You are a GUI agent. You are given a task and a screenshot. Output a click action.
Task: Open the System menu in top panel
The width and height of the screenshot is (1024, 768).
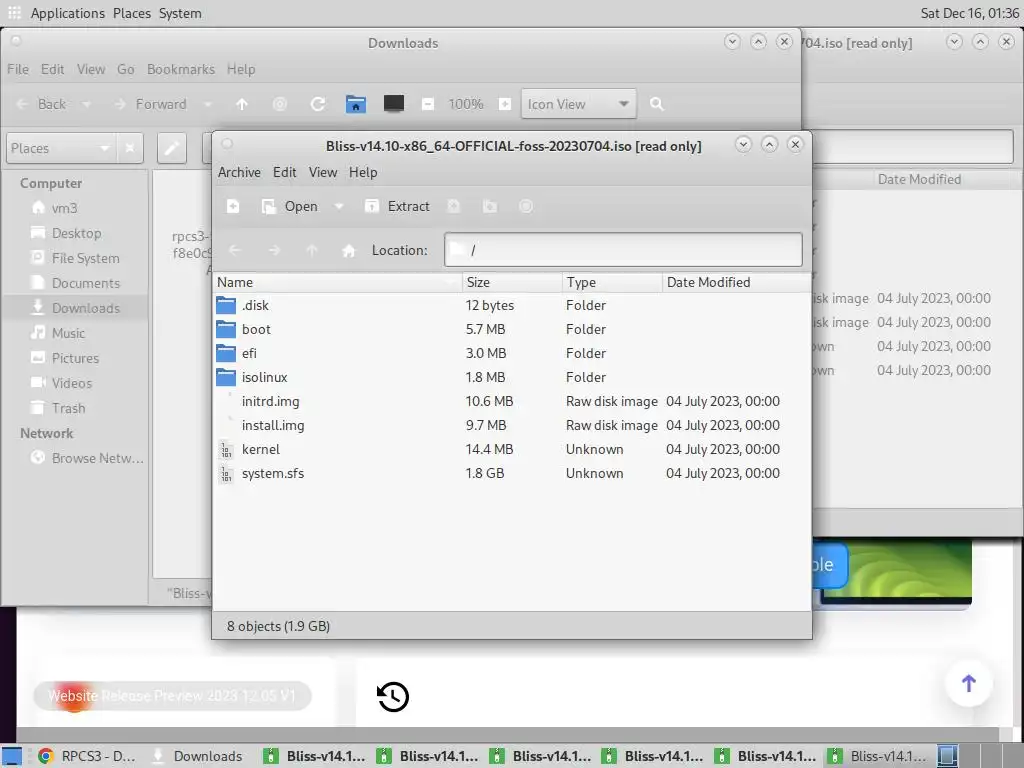tap(180, 13)
